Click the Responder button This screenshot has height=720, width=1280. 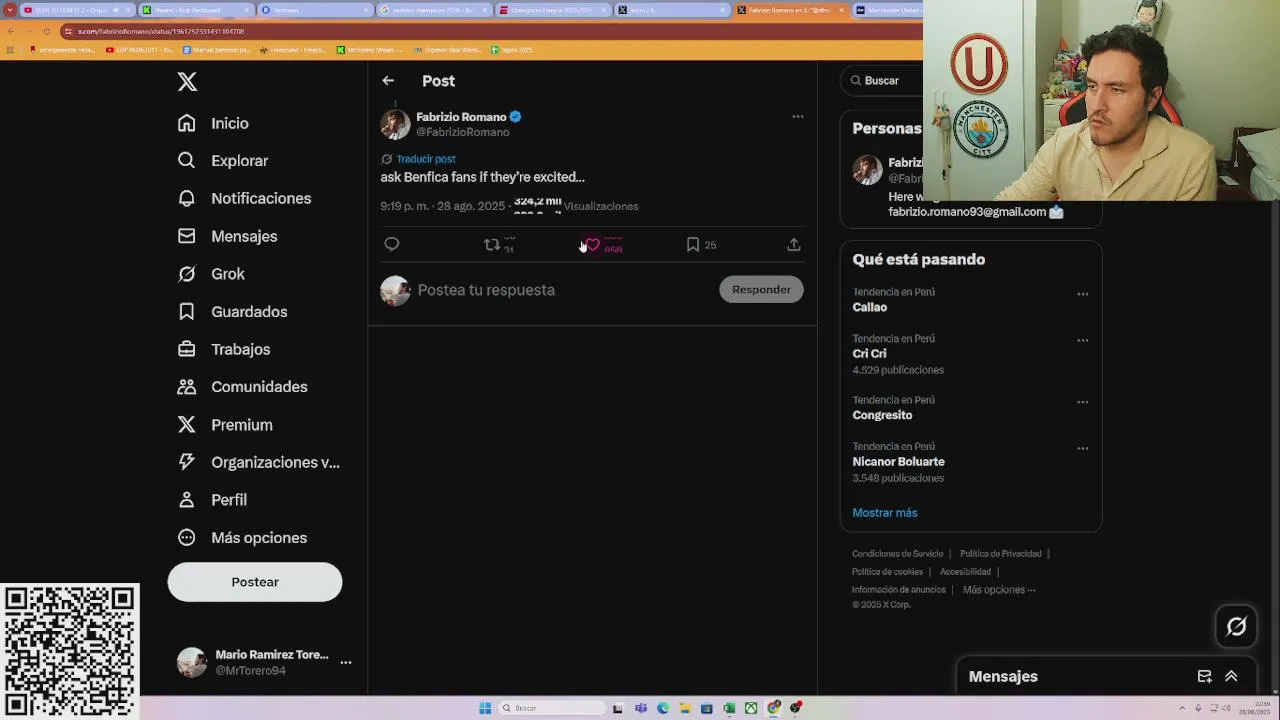(761, 290)
